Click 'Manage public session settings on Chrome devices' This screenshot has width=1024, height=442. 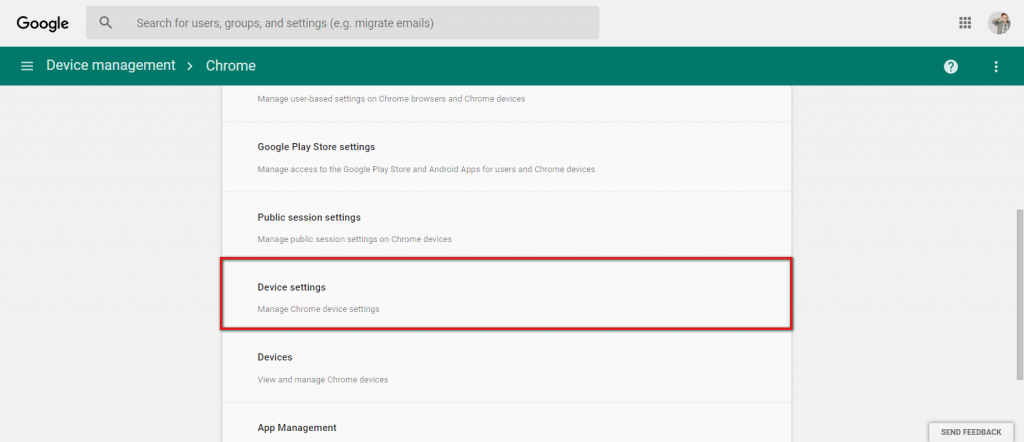point(355,239)
